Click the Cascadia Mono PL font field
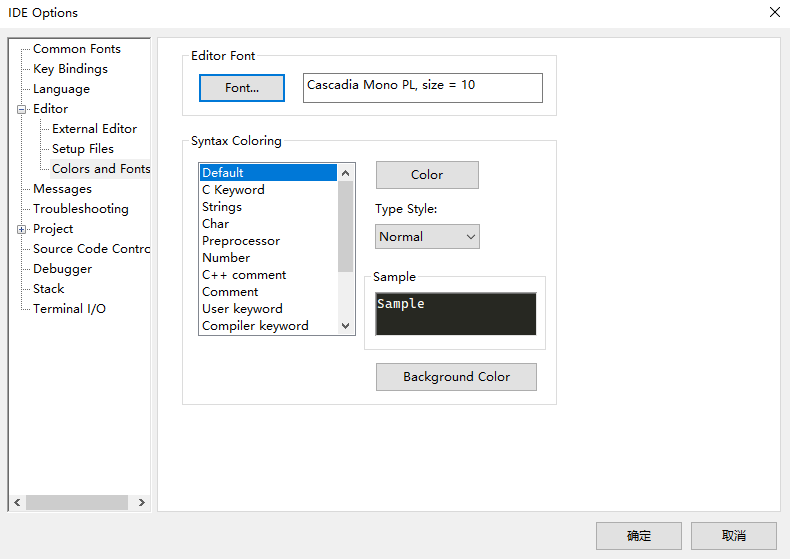This screenshot has height=559, width=790. point(423,88)
